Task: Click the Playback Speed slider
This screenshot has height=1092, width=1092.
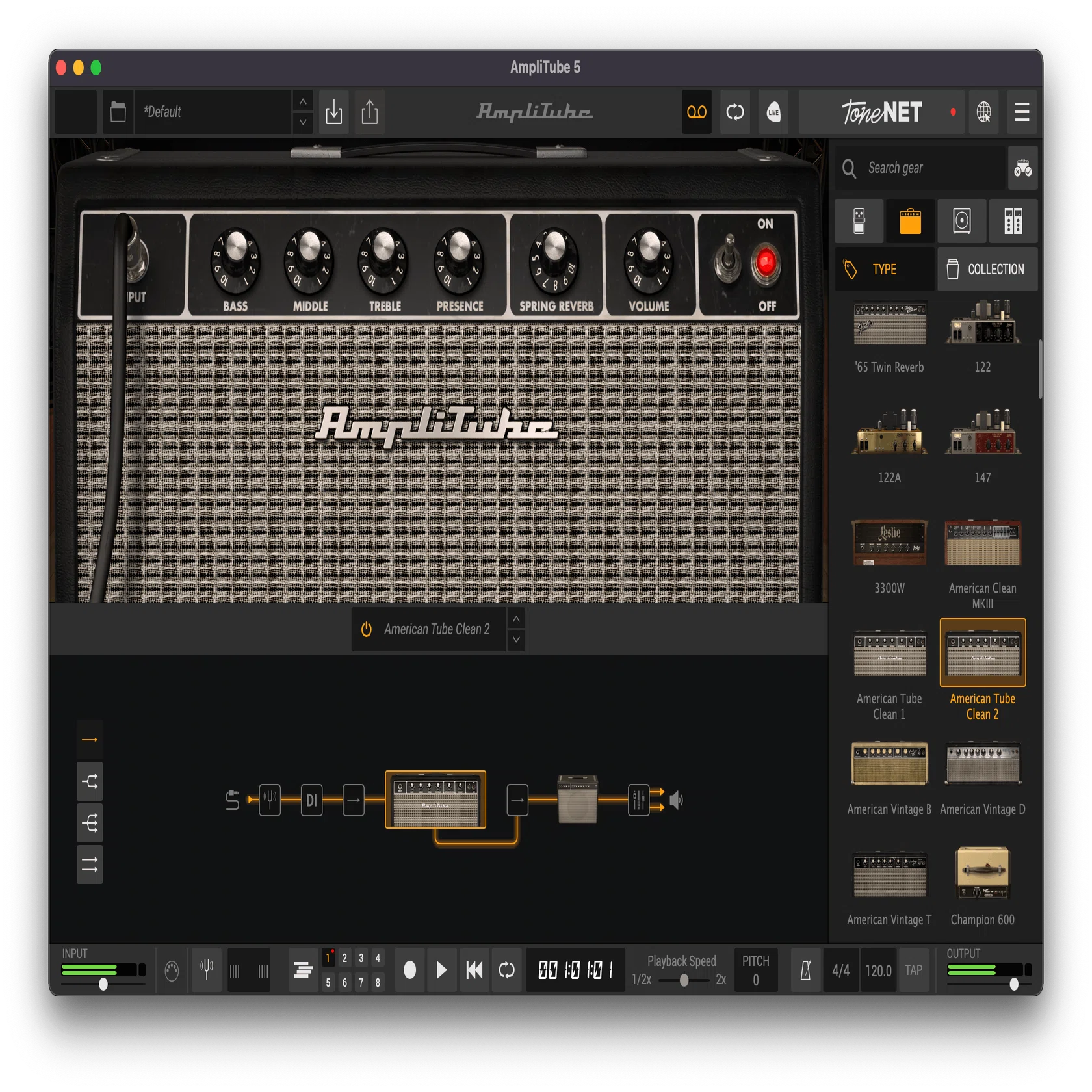Action: click(683, 980)
